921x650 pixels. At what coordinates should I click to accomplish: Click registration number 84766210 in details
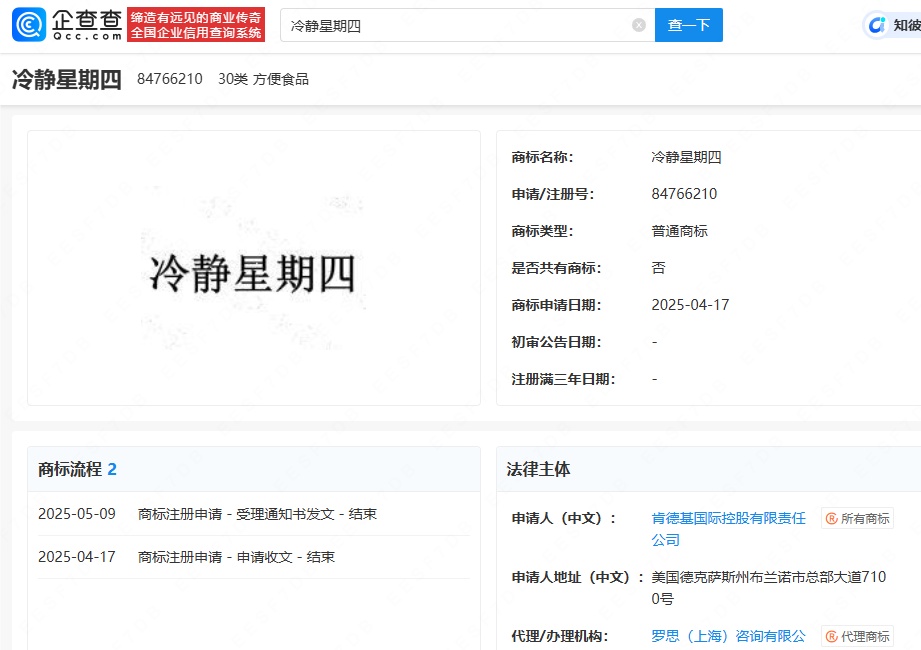click(x=684, y=194)
